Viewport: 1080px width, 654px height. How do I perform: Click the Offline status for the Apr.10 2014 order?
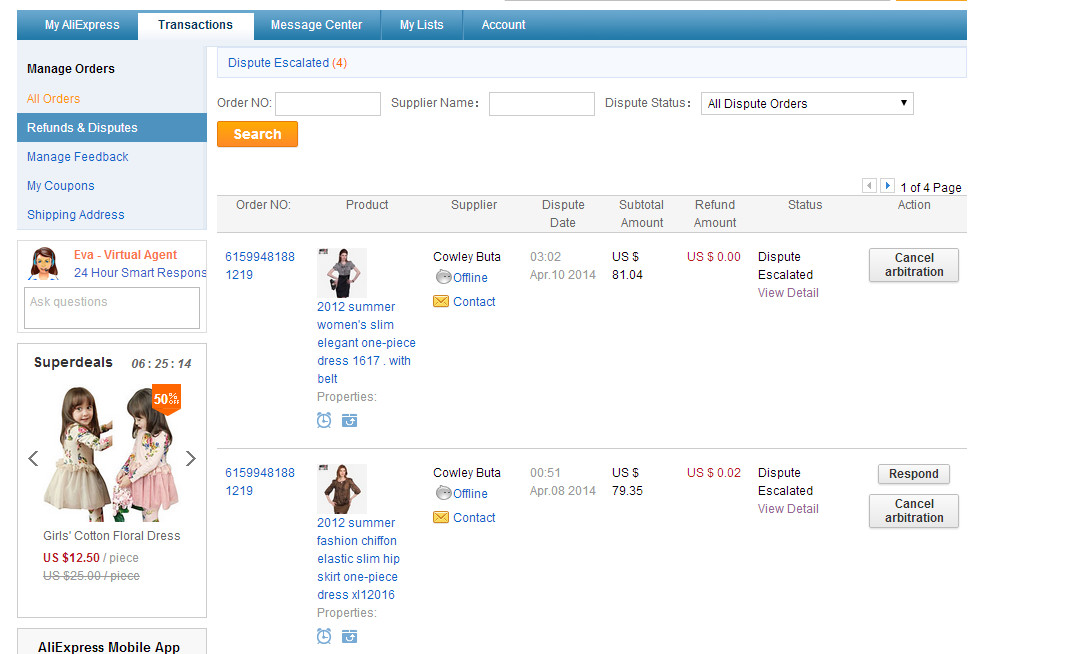pyautogui.click(x=470, y=277)
